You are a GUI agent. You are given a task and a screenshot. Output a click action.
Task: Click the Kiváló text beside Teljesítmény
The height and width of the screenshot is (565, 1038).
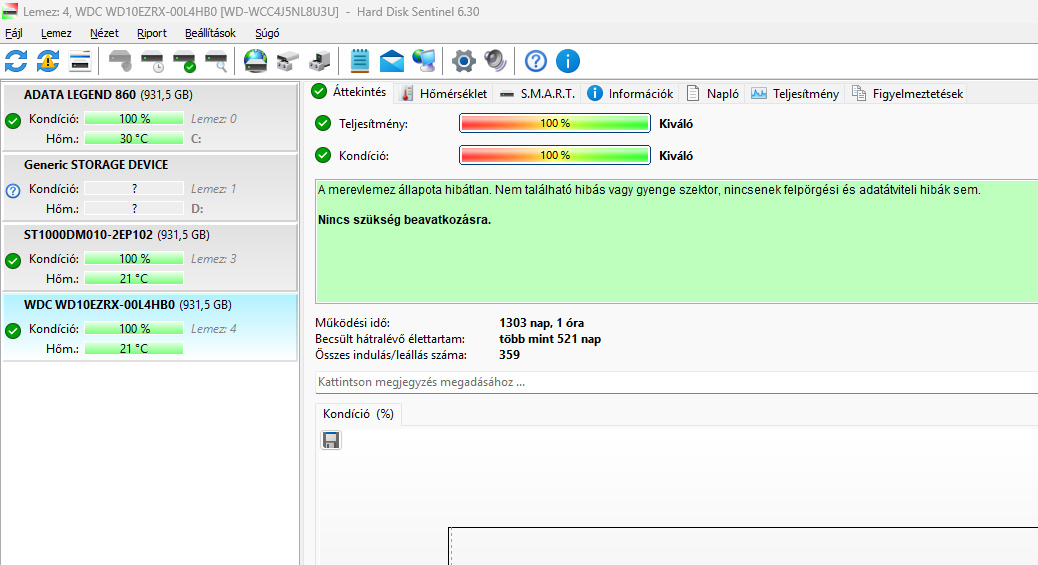pos(676,123)
